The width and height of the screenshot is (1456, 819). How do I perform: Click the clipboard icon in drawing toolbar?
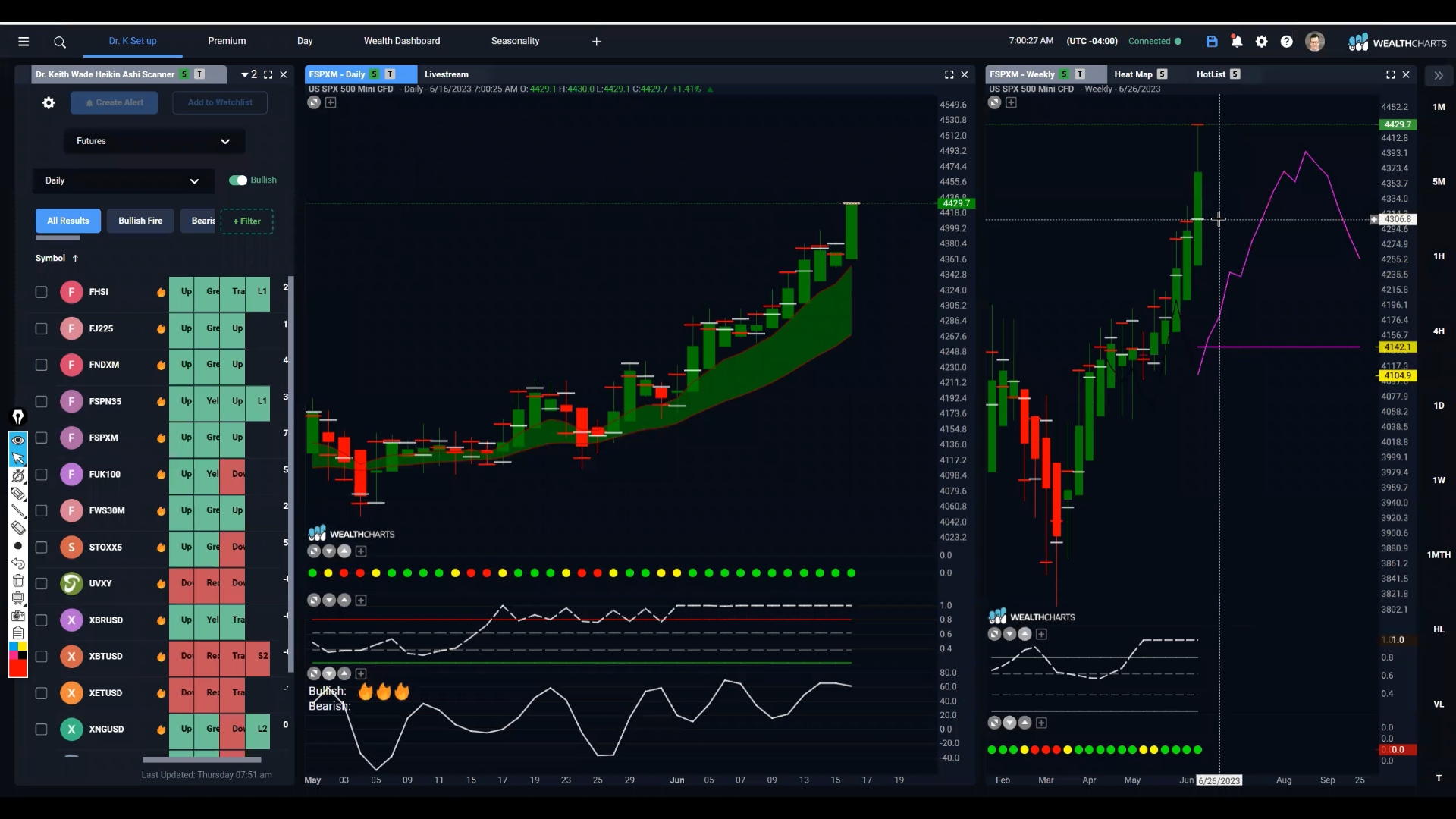[x=18, y=633]
